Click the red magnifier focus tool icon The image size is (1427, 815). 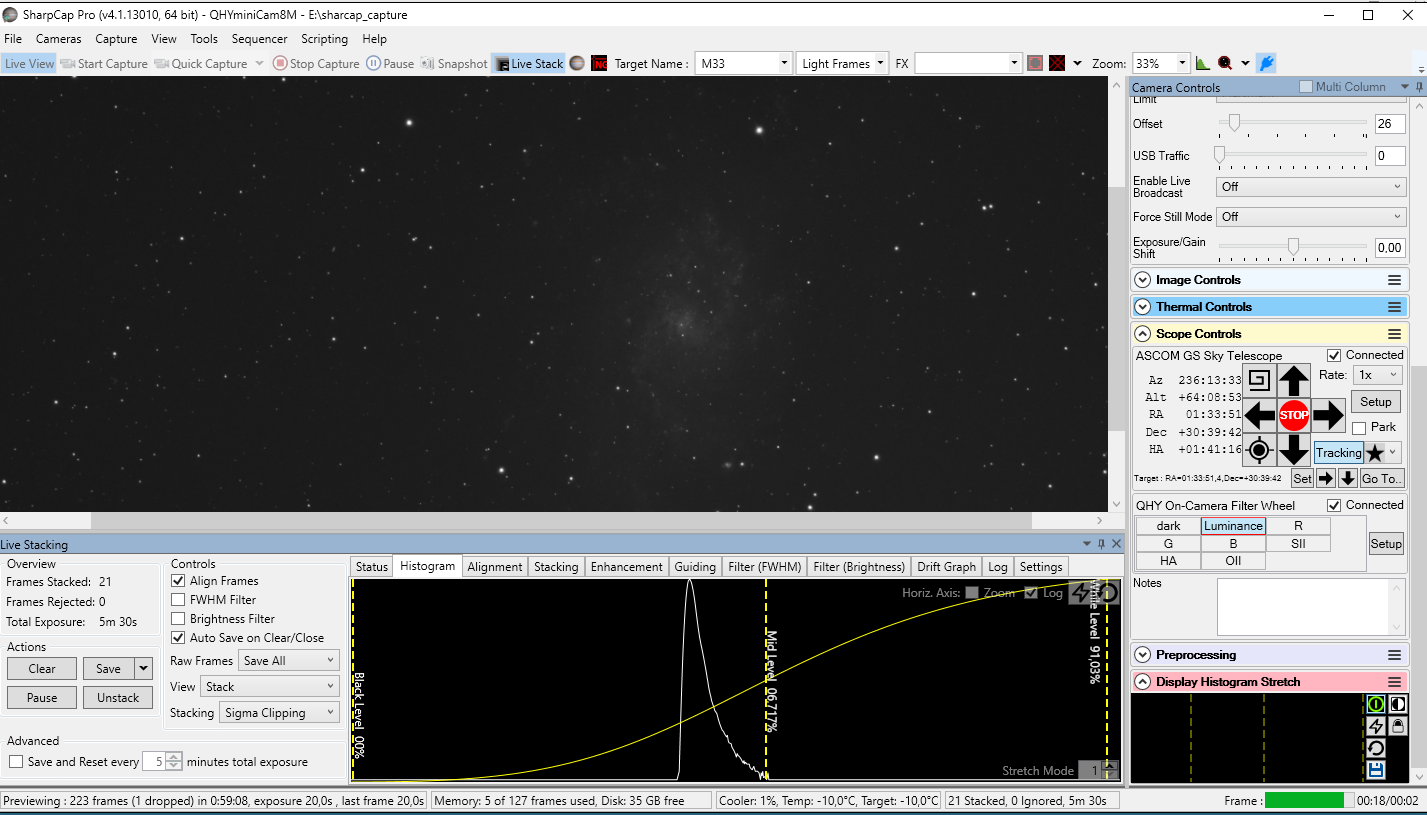(1224, 64)
